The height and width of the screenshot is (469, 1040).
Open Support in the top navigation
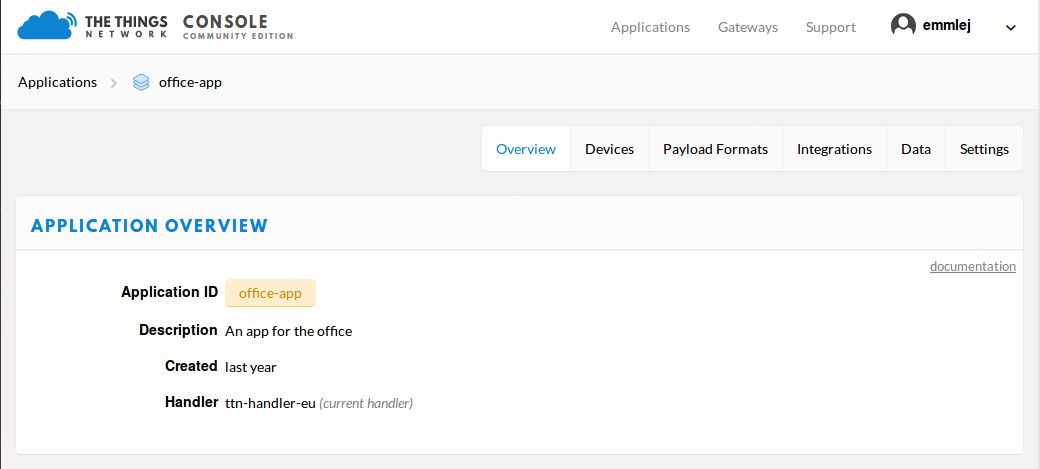click(x=830, y=27)
